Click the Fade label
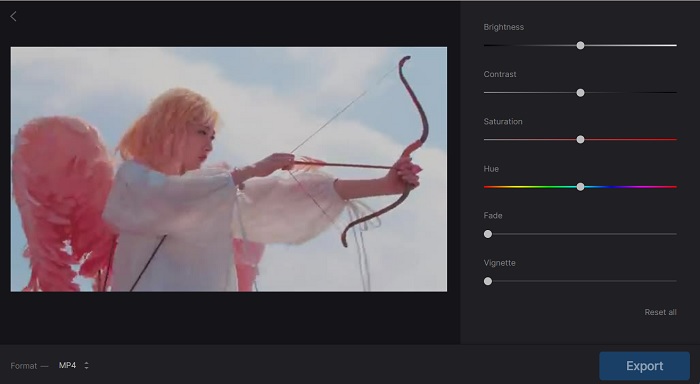This screenshot has width=700, height=384. 493,216
